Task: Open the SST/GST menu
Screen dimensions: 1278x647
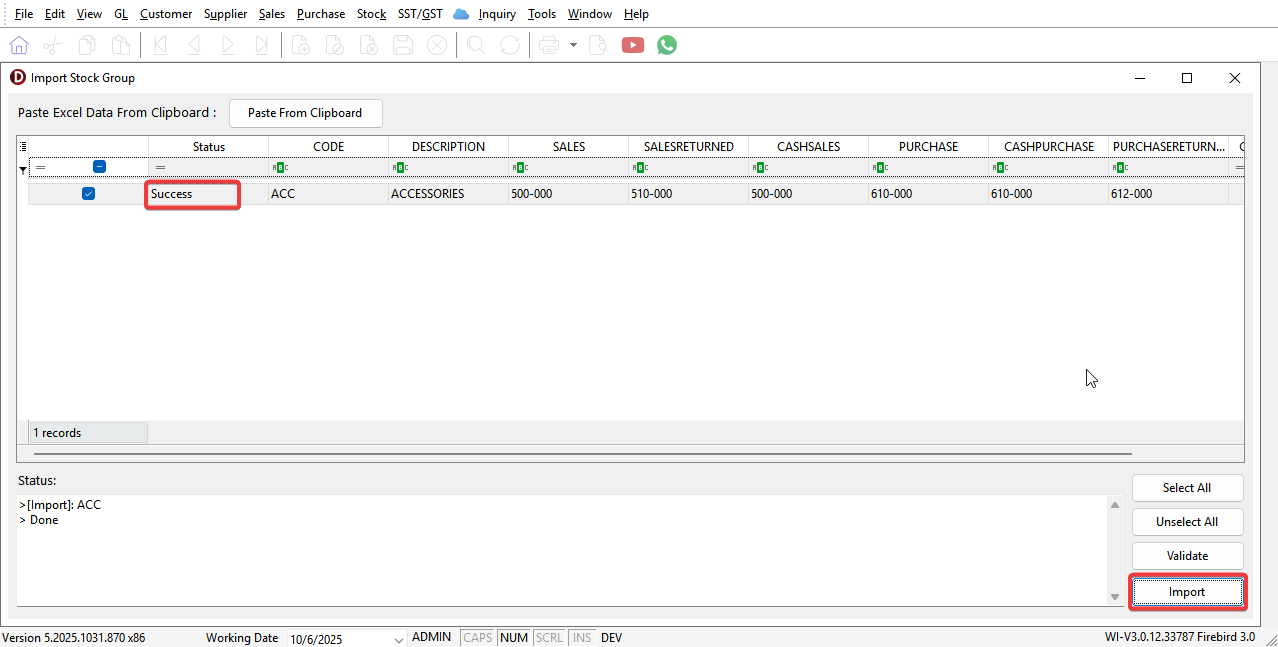Action: 420,14
